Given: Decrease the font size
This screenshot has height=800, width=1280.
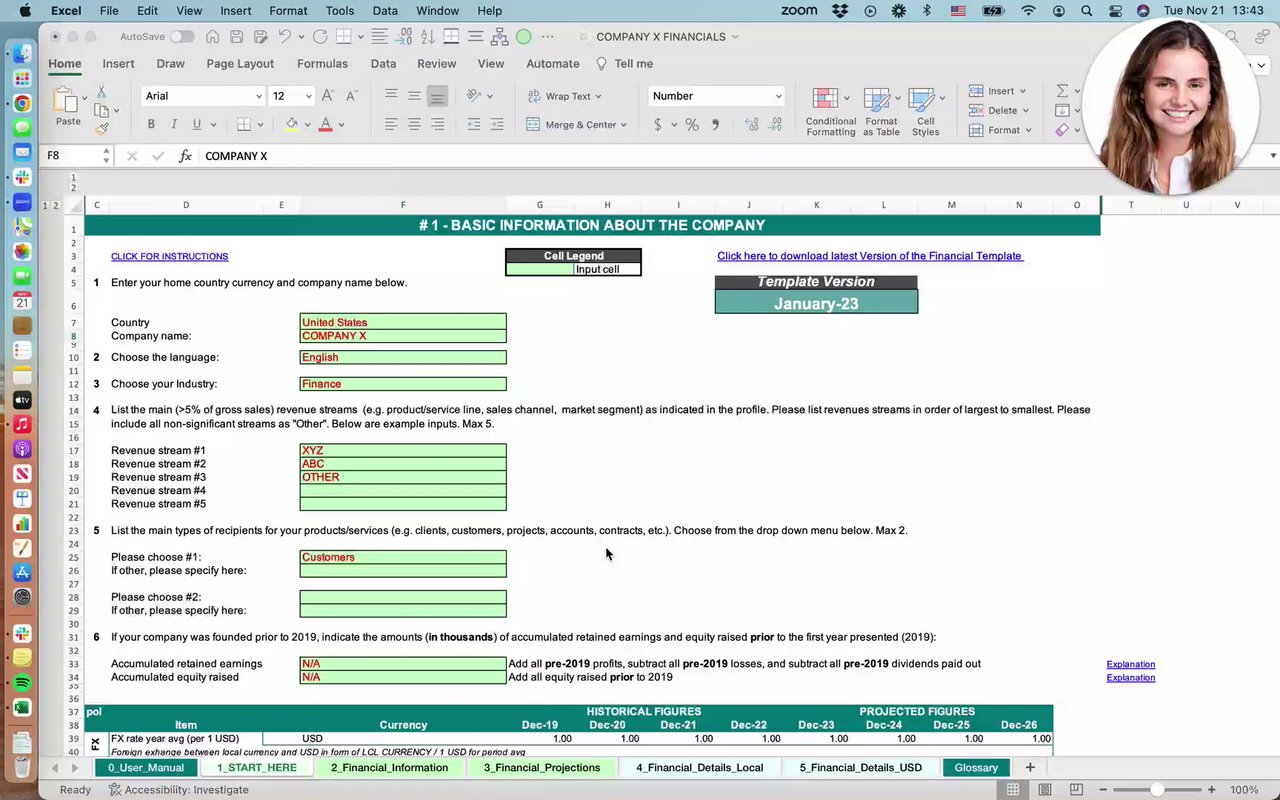Looking at the screenshot, I should tap(352, 96).
